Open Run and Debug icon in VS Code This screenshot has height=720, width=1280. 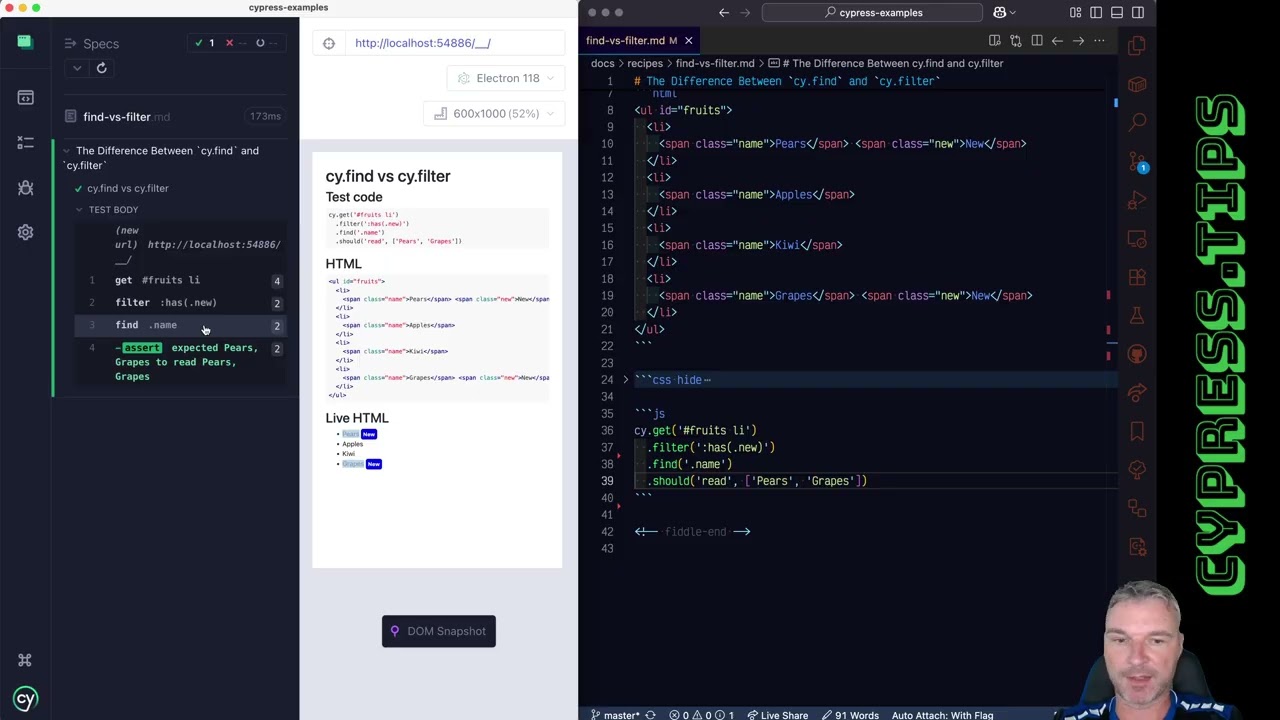(x=1137, y=201)
